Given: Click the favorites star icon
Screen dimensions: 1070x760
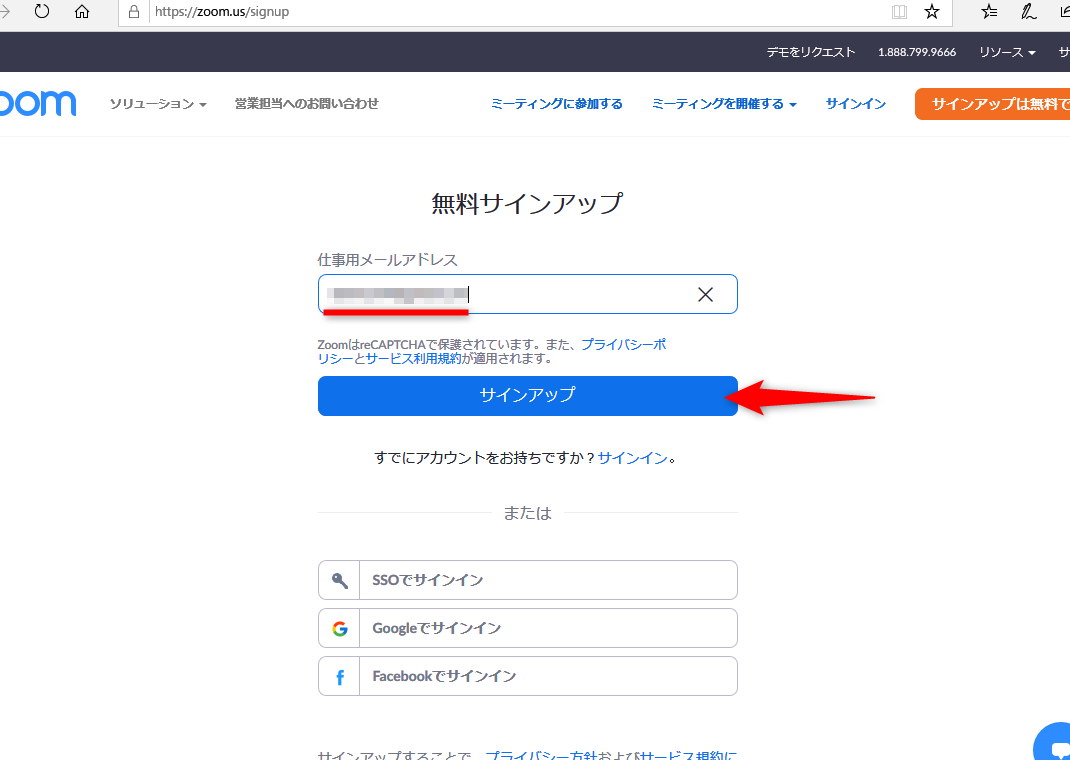Looking at the screenshot, I should point(931,12).
